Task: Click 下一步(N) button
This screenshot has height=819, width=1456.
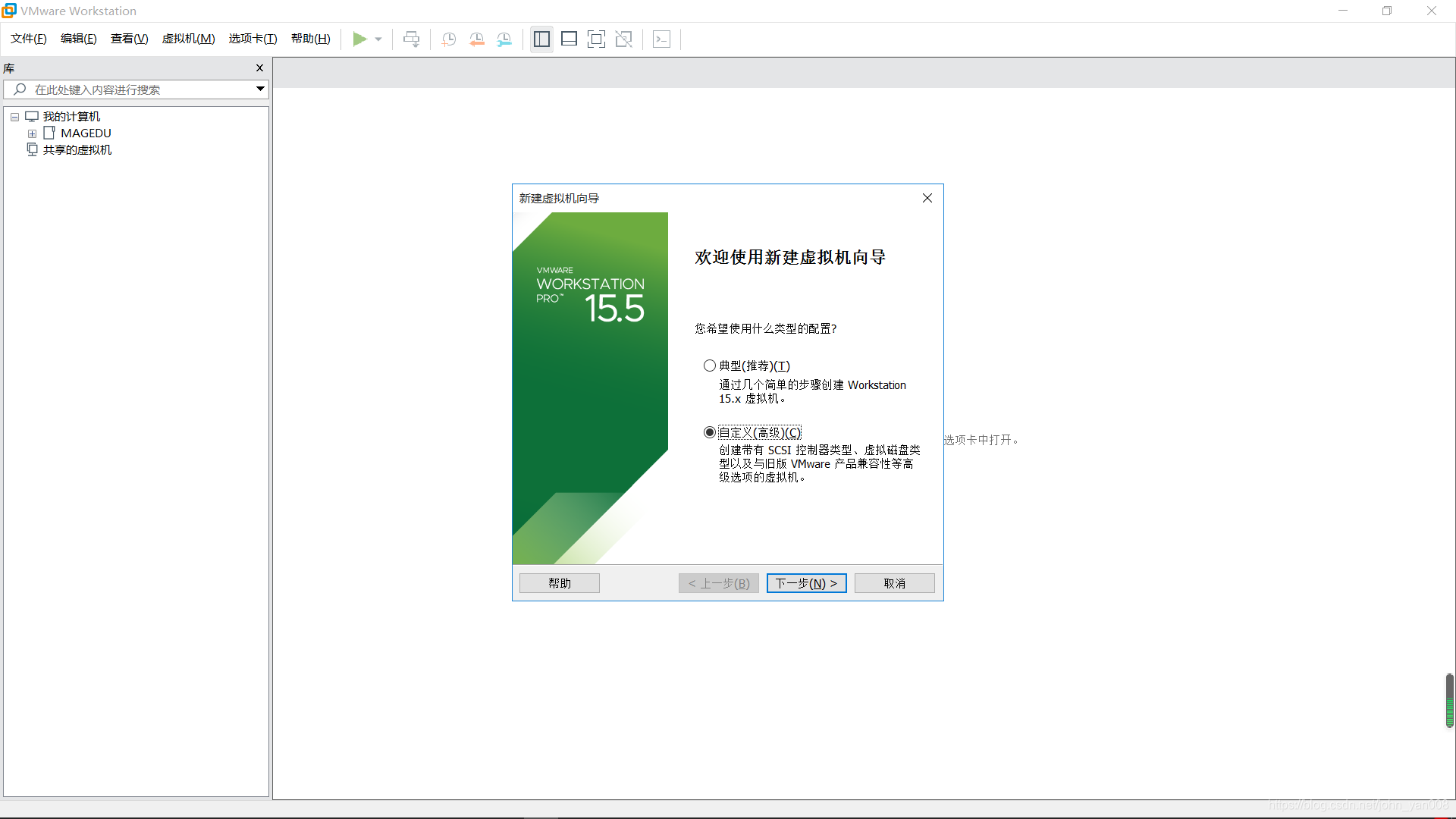Action: [x=806, y=583]
